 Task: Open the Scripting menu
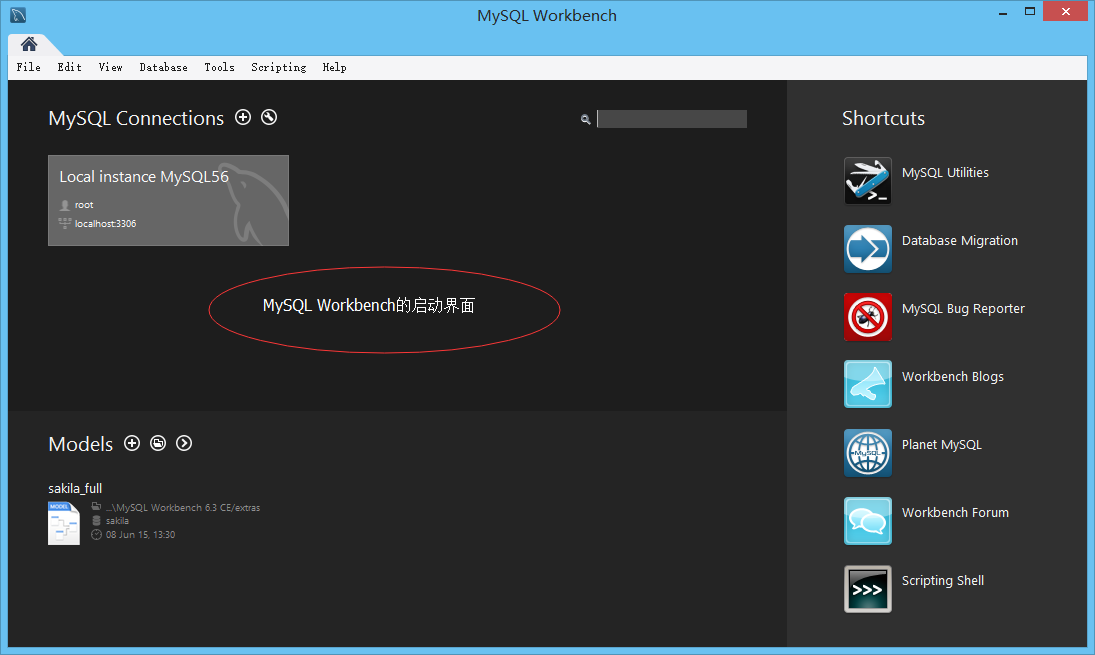pos(279,67)
